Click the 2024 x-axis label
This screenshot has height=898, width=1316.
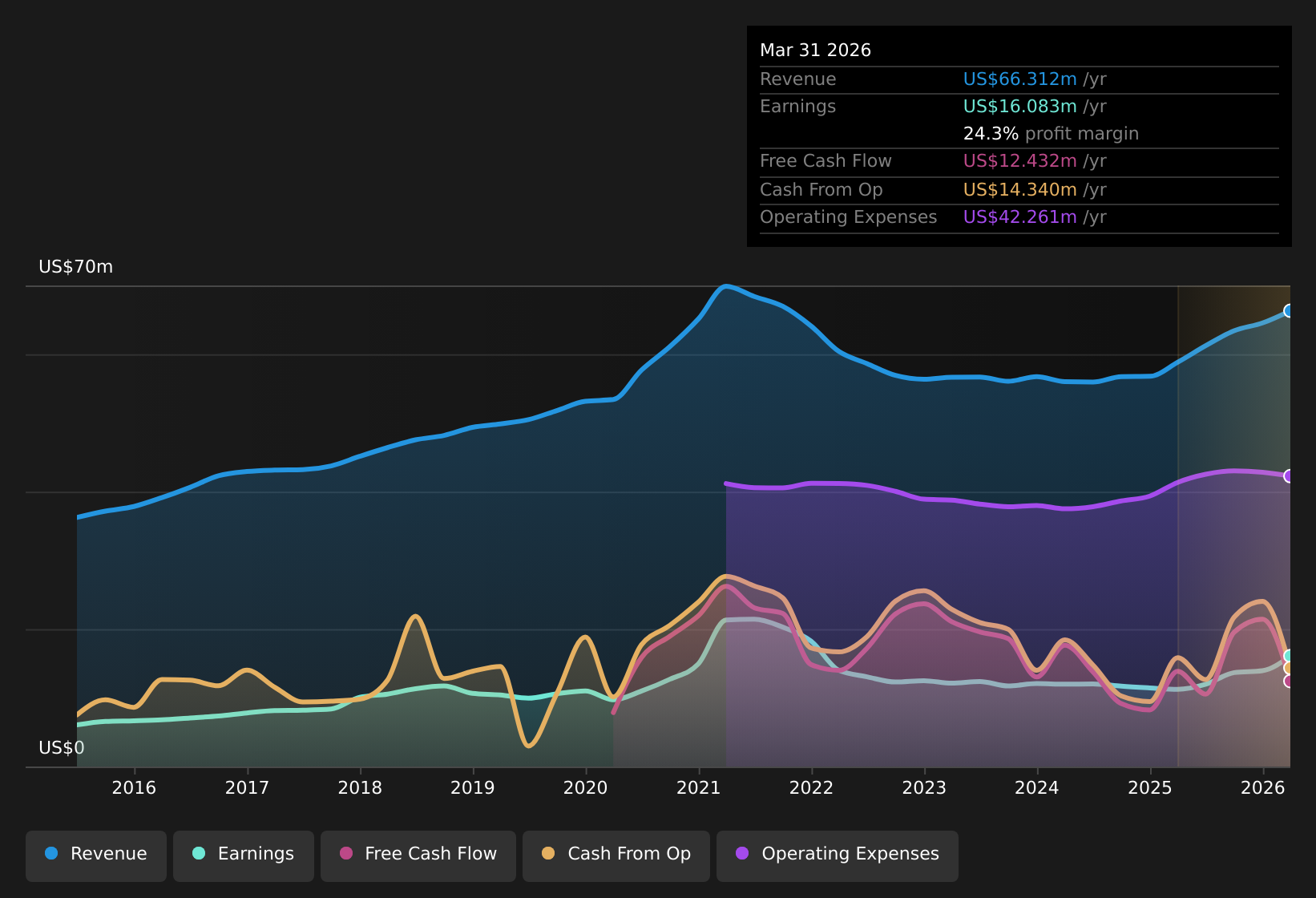pyautogui.click(x=1037, y=788)
